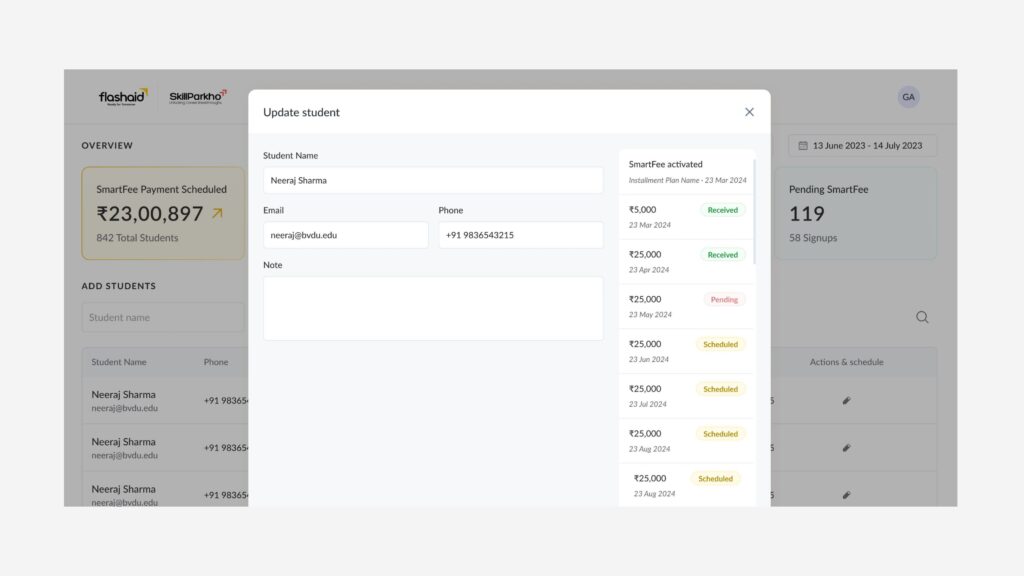Click the installment list scrollbar
The image size is (1024, 576).
[x=755, y=210]
